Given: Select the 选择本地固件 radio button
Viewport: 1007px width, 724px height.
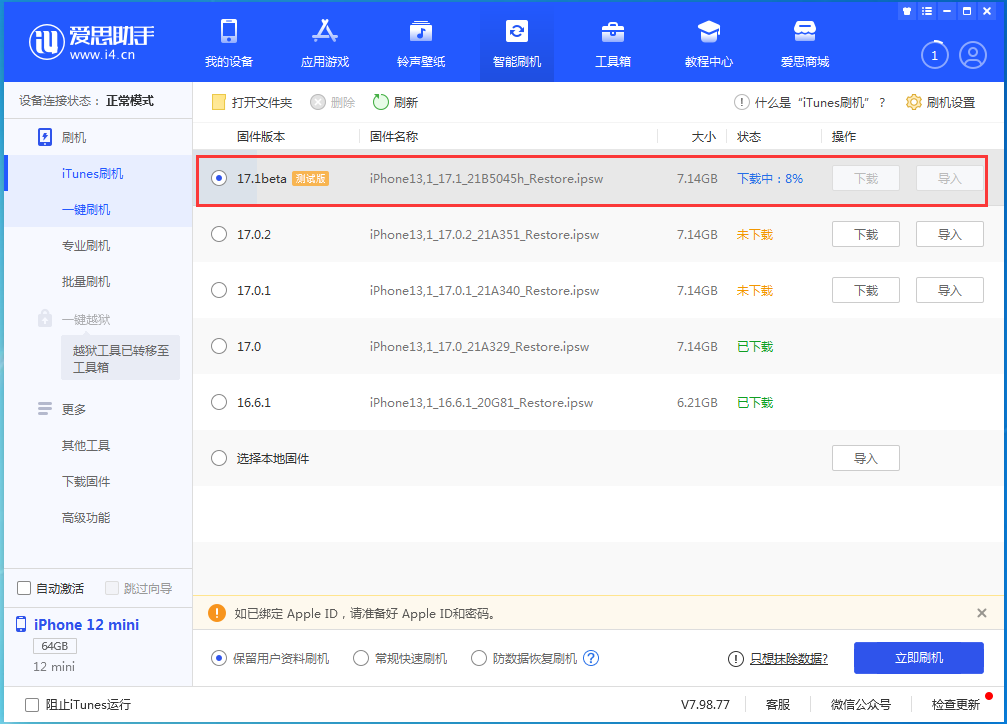Looking at the screenshot, I should coord(219,458).
